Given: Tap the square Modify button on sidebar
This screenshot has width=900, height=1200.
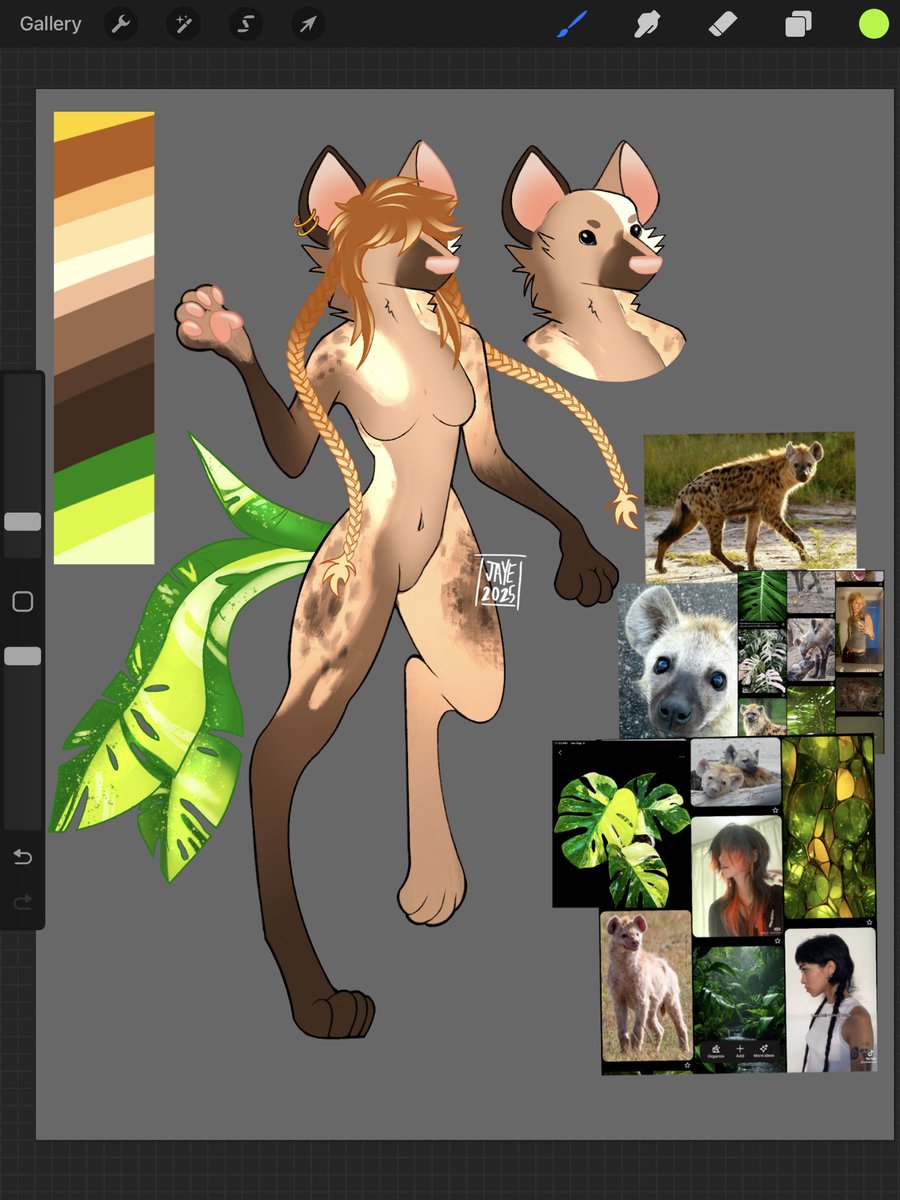Looking at the screenshot, I should [22, 601].
